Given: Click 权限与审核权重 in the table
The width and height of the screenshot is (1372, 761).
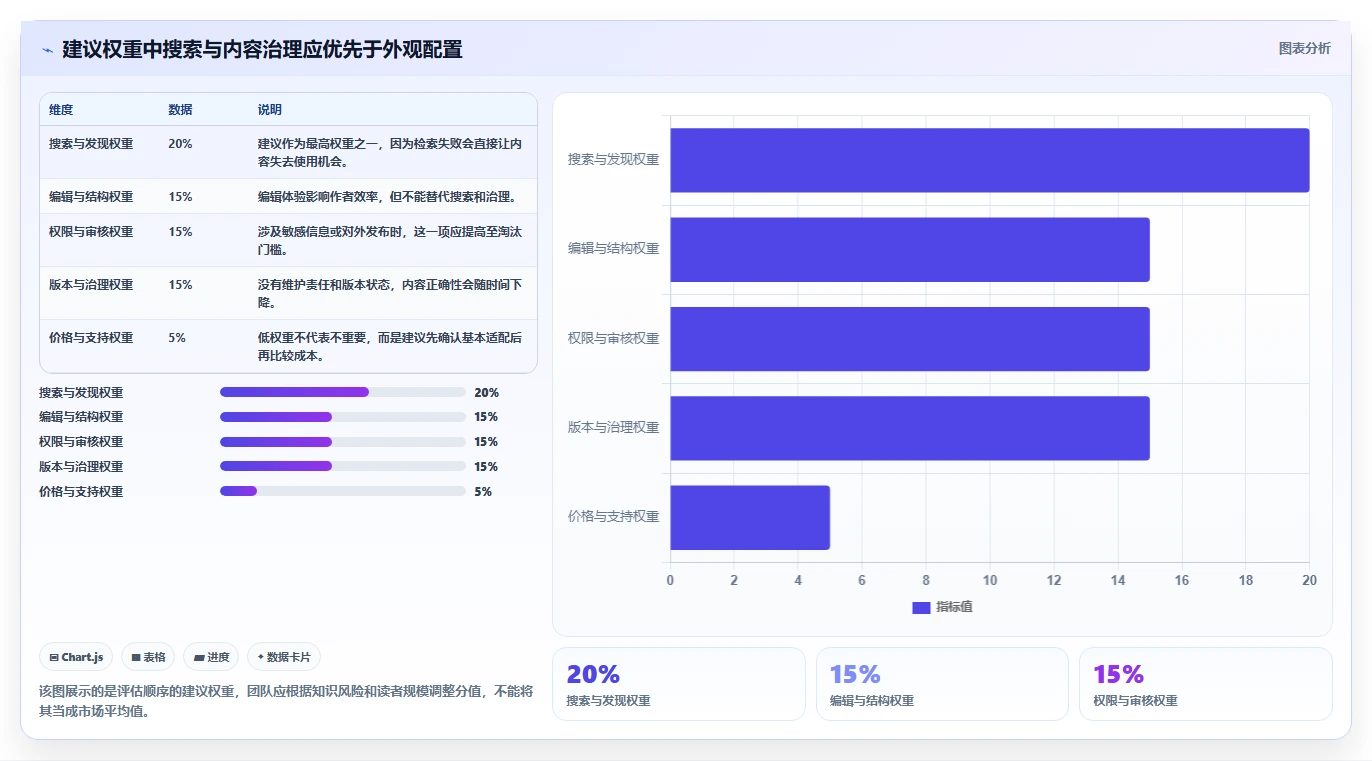Looking at the screenshot, I should tap(91, 232).
